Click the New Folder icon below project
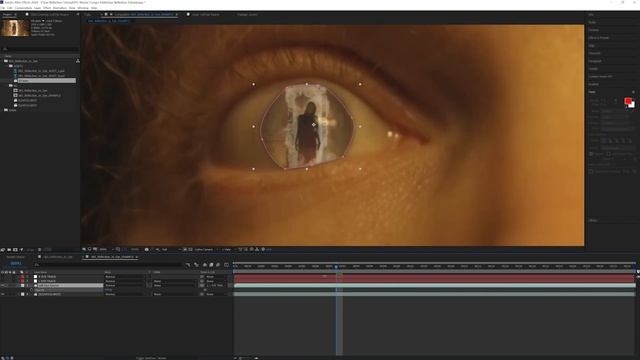 click(9, 250)
